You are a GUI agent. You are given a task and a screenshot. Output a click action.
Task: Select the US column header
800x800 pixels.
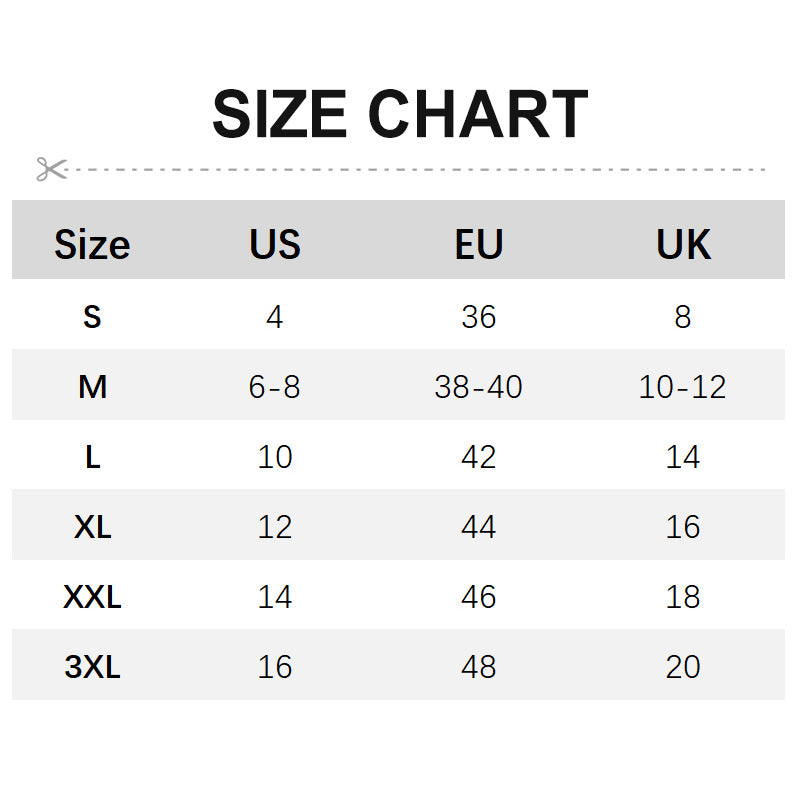[x=275, y=244]
